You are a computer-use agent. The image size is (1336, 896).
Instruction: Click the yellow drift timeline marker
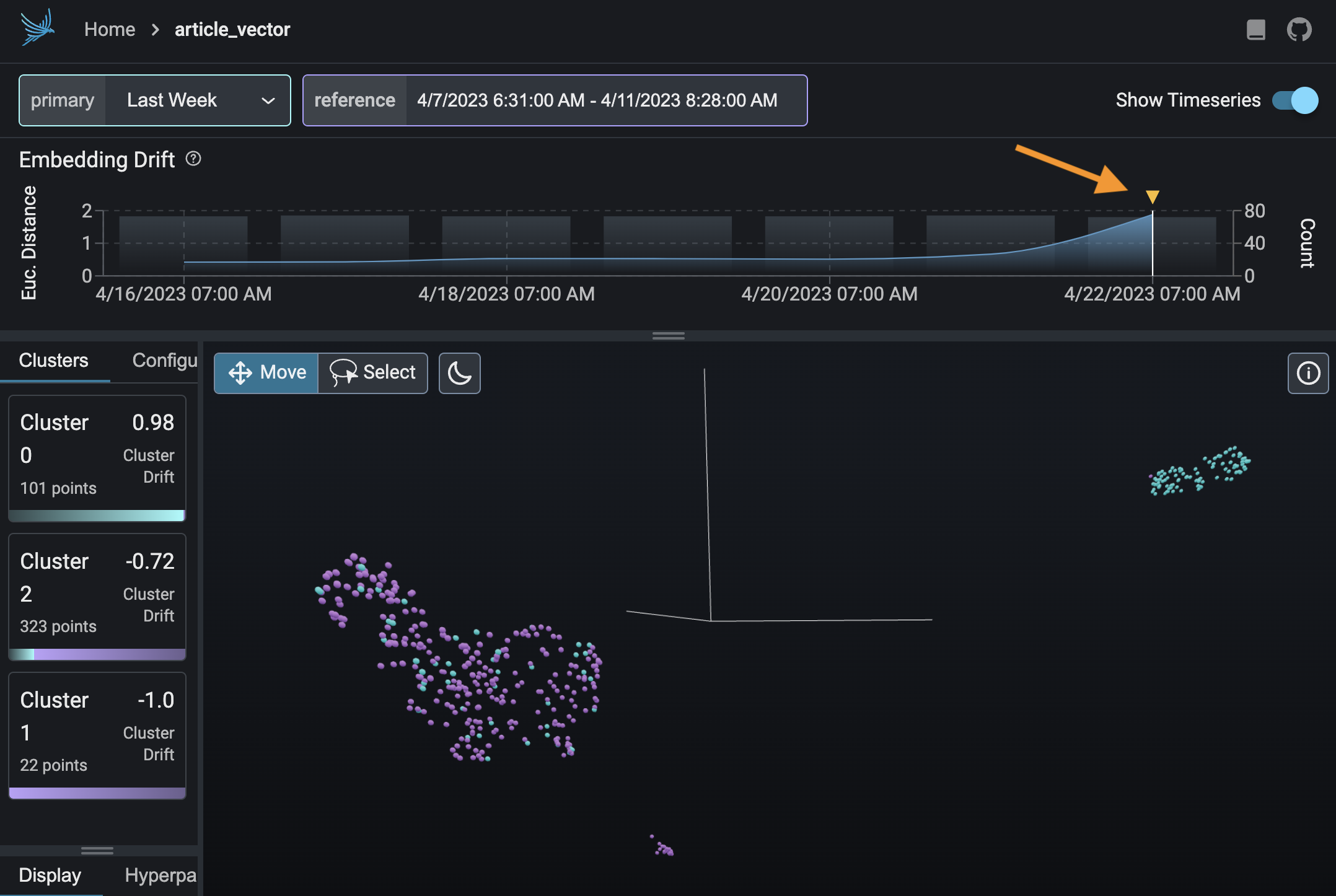[x=1152, y=197]
